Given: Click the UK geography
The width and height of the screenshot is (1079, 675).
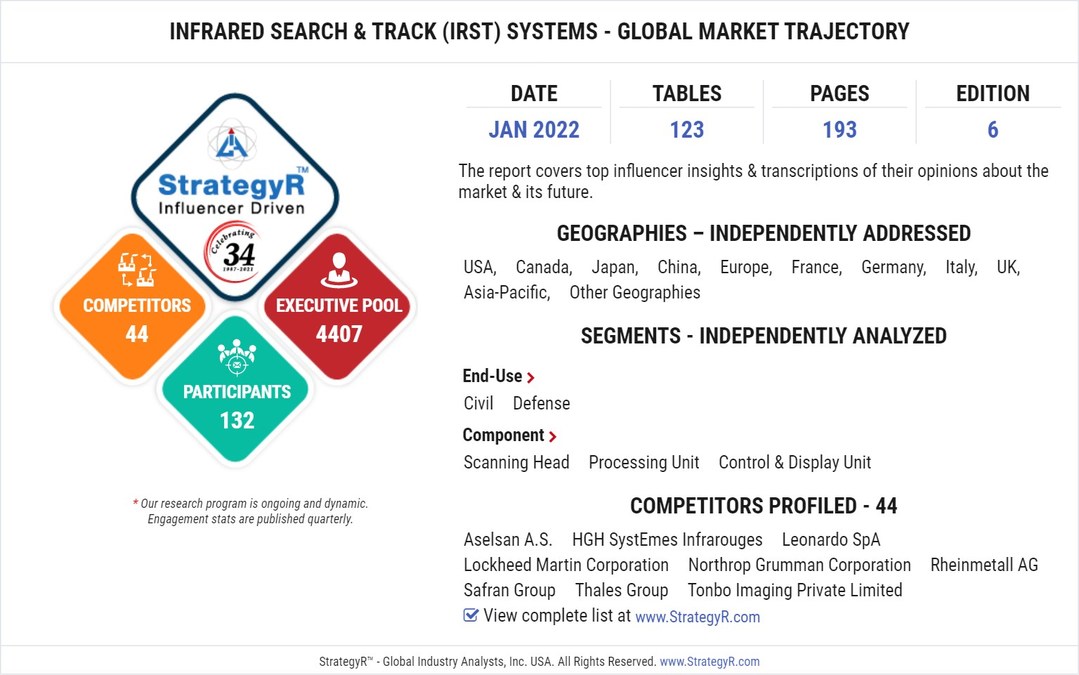Looking at the screenshot, I should coord(1008,267).
